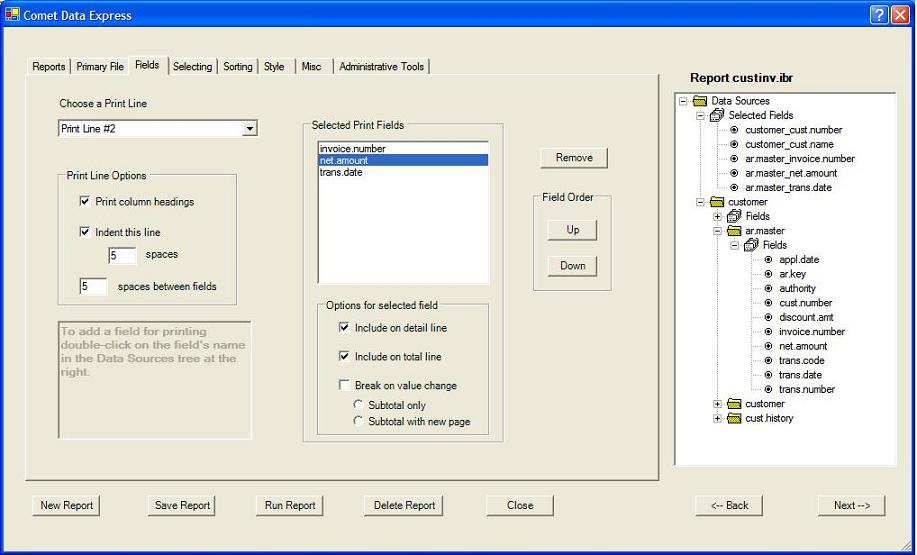Expand the cust.history node
917x555 pixels.
tap(718, 418)
